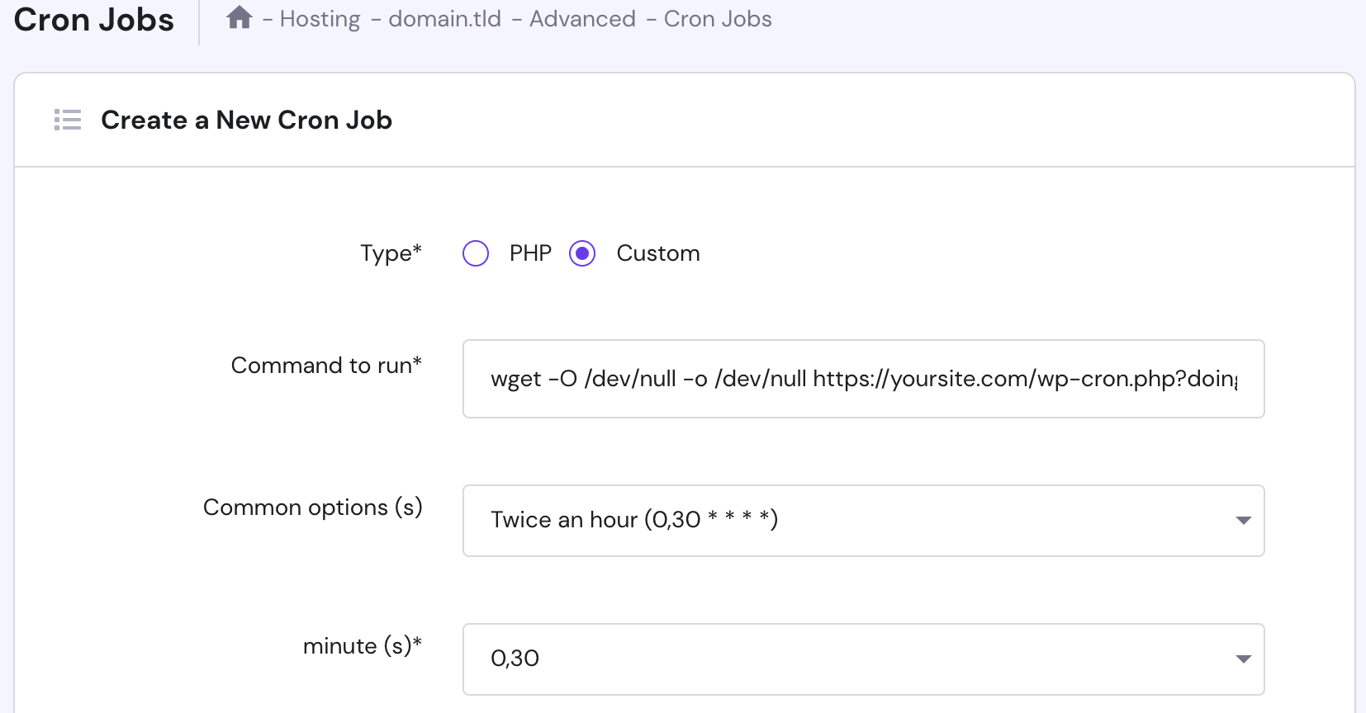Click the Common options dropdown arrow
The image size is (1366, 713).
1242,520
